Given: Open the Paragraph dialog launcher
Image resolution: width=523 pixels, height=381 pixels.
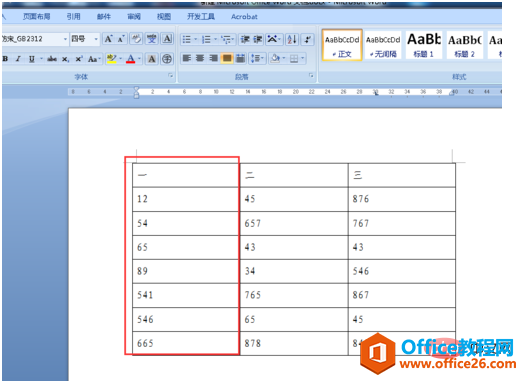Looking at the screenshot, I should click(311, 76).
